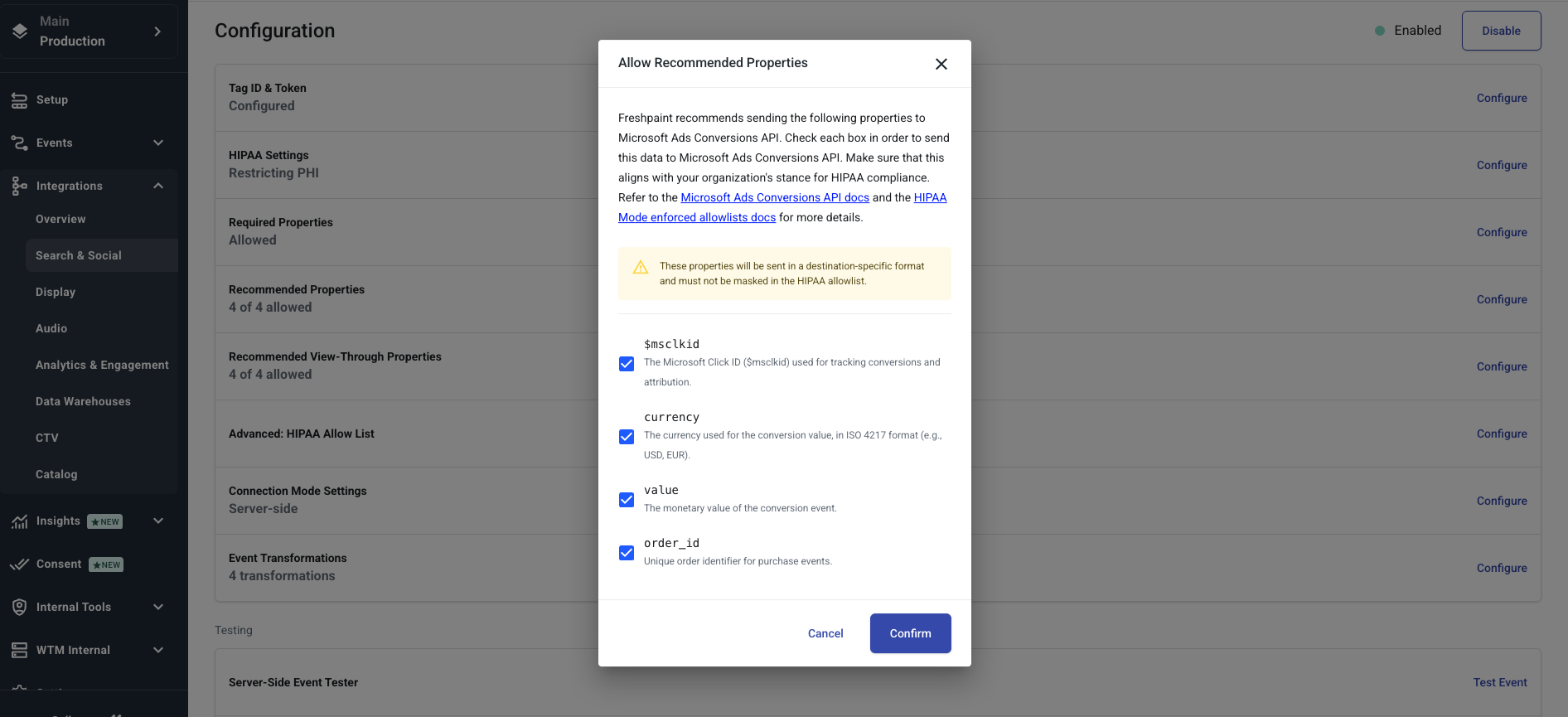This screenshot has width=1568, height=717.
Task: Uncheck the order_id checkbox
Action: (x=627, y=553)
